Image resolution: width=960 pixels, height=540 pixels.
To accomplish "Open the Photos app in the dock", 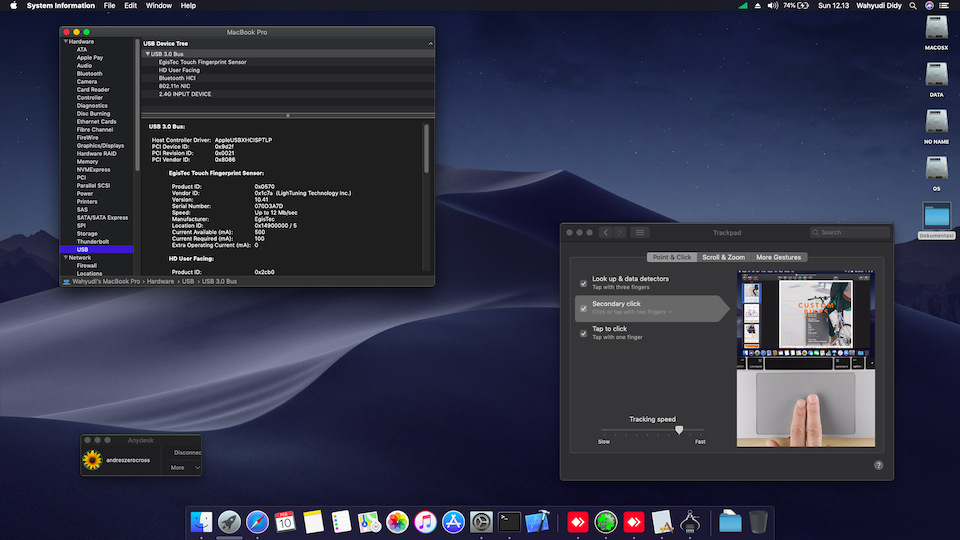I will (x=397, y=522).
